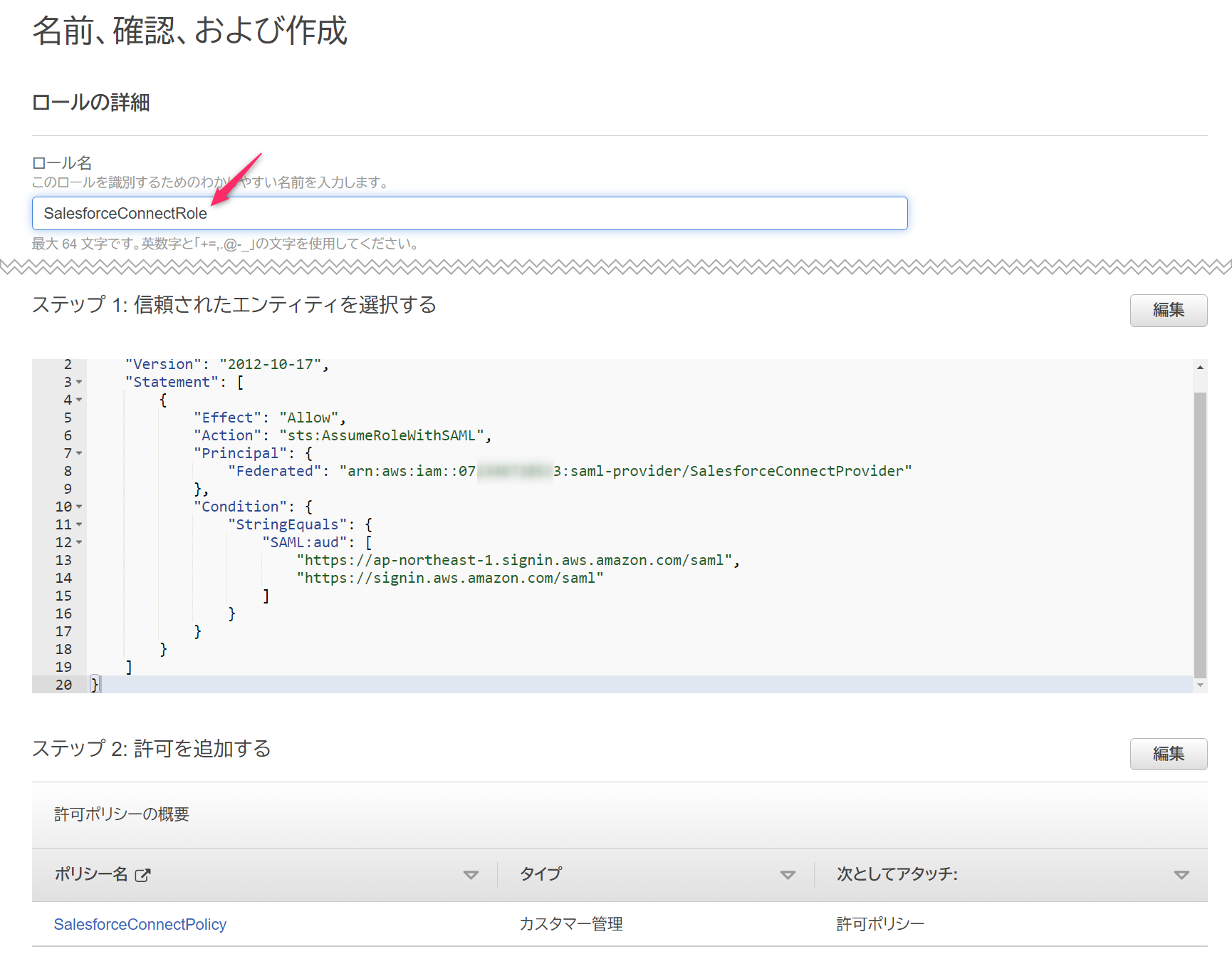
Task: Click the https://signin.aws.amazon.com/saml line
Action: coord(450,578)
